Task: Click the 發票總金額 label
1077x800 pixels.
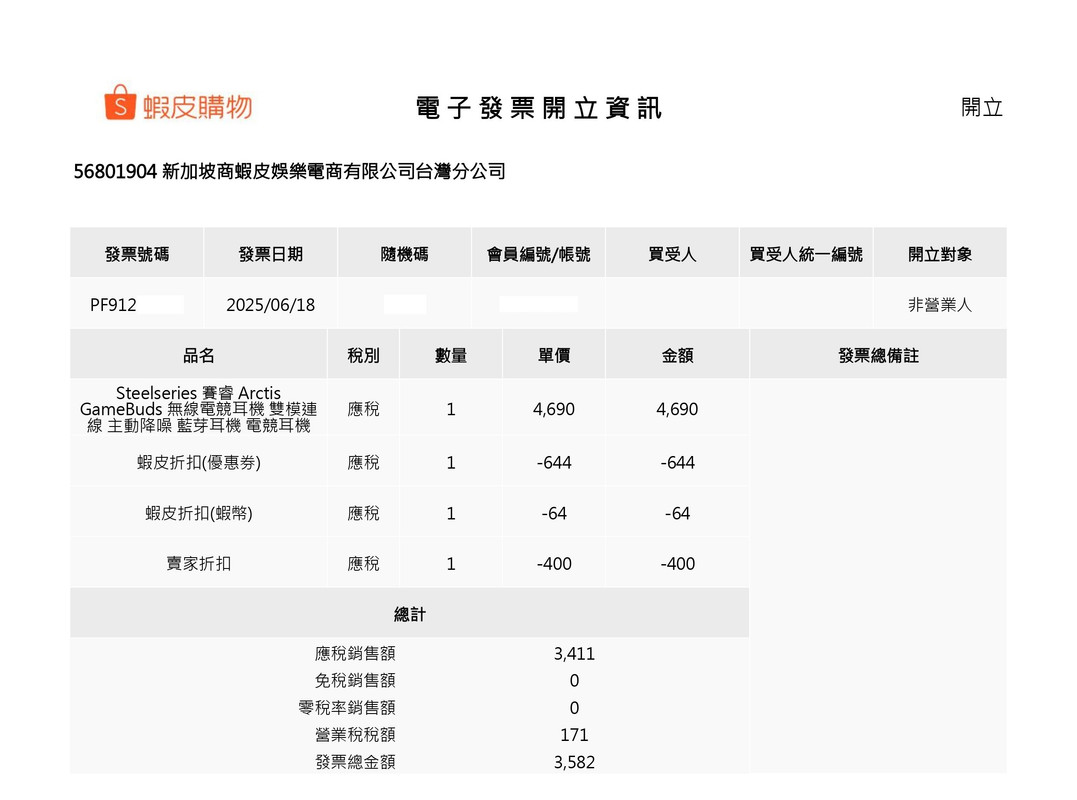Action: click(x=355, y=762)
